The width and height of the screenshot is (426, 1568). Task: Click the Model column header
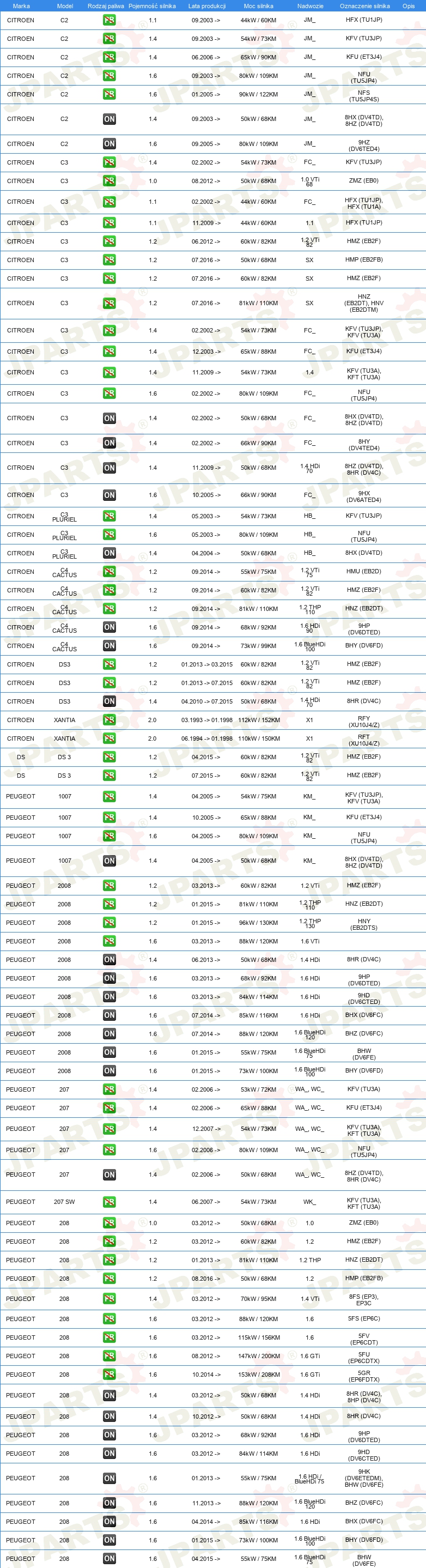click(x=65, y=6)
